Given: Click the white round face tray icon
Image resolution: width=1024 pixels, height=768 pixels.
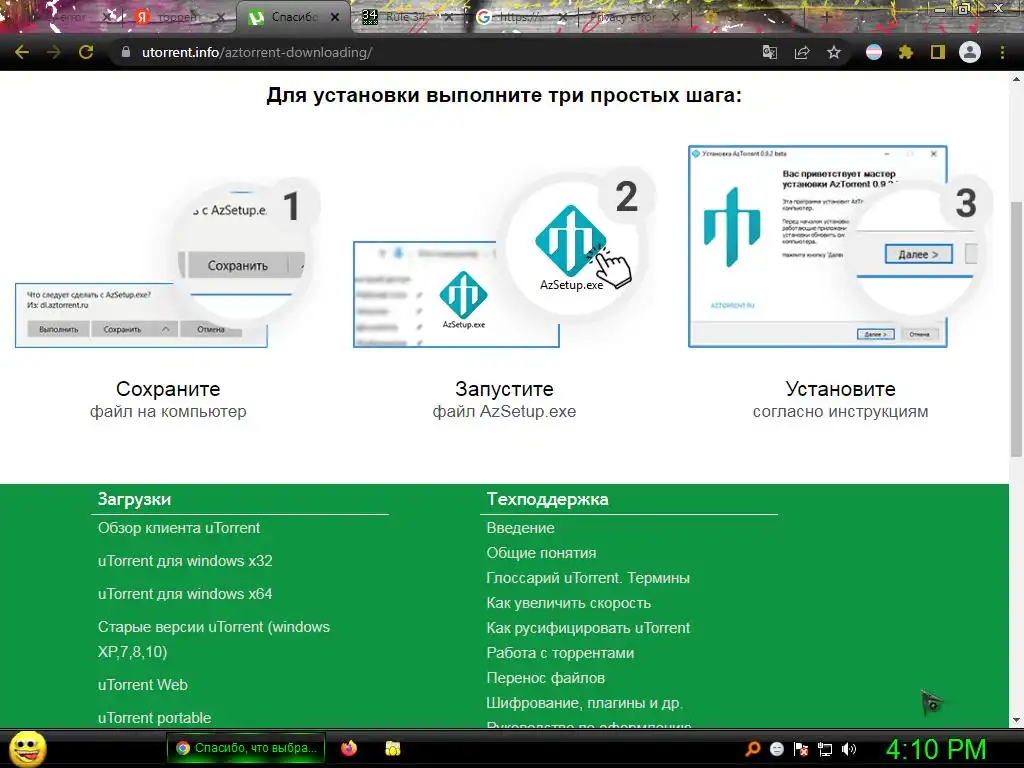Looking at the screenshot, I should [x=777, y=749].
